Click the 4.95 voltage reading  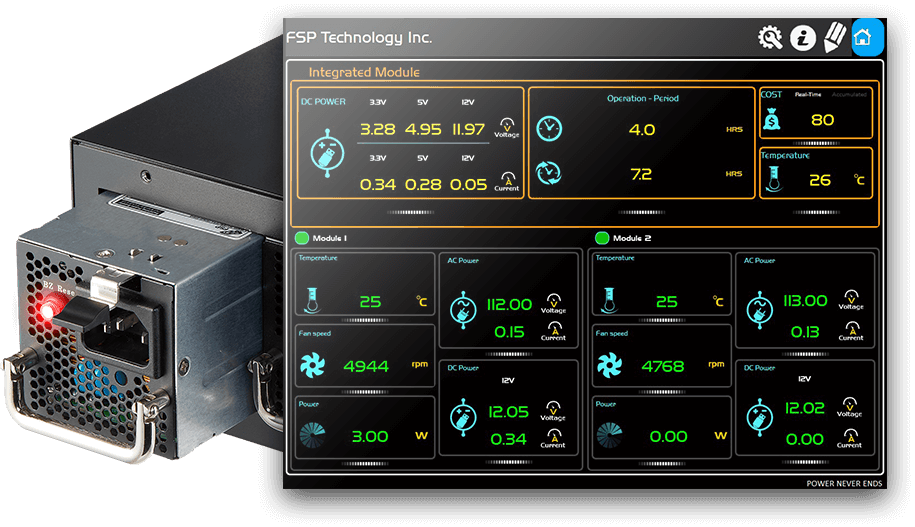point(423,129)
